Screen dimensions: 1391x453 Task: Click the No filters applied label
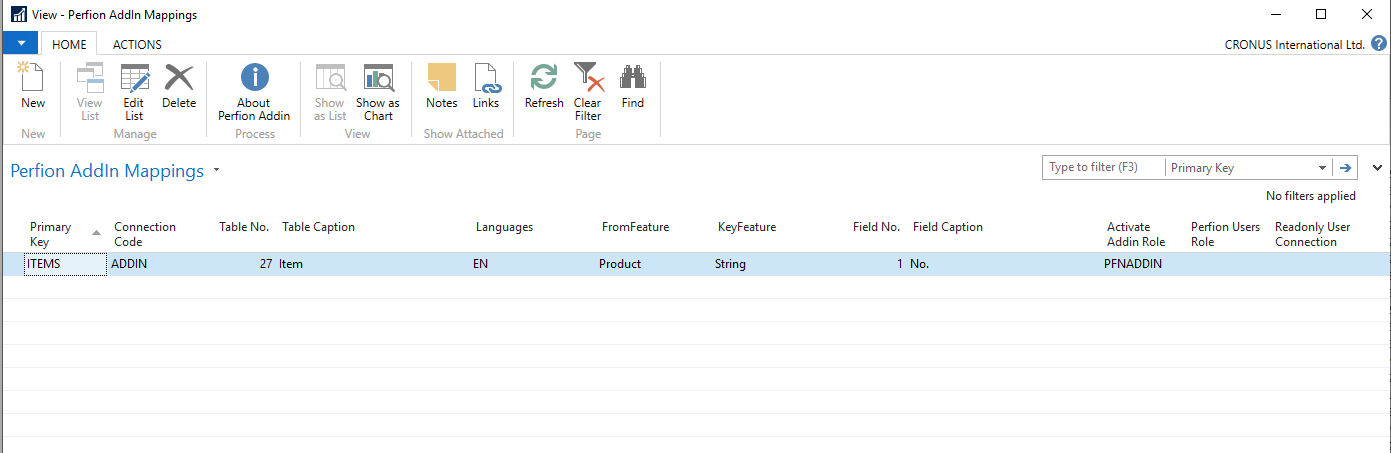tap(1310, 196)
